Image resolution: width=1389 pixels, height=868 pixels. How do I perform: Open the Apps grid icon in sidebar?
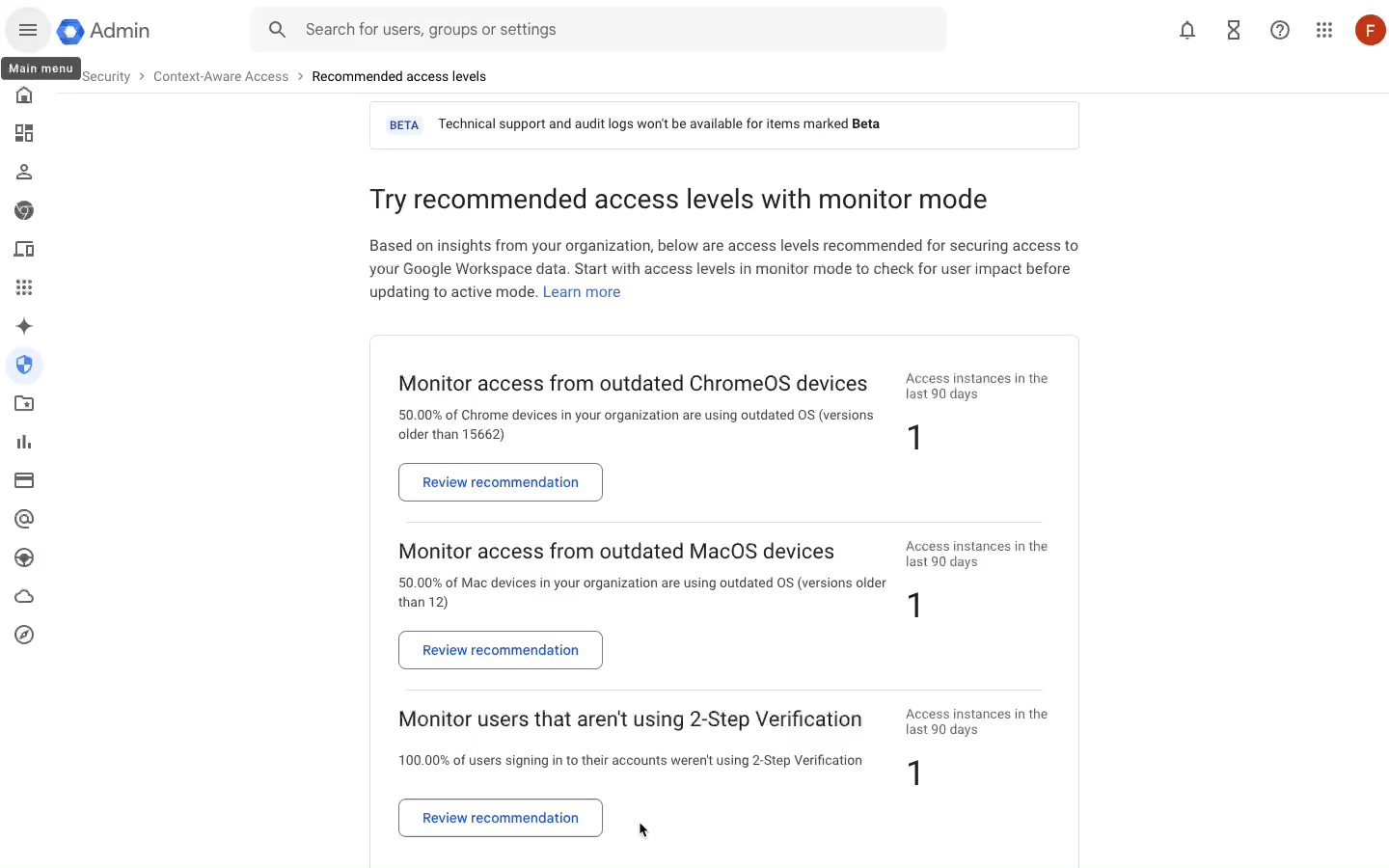(x=24, y=287)
